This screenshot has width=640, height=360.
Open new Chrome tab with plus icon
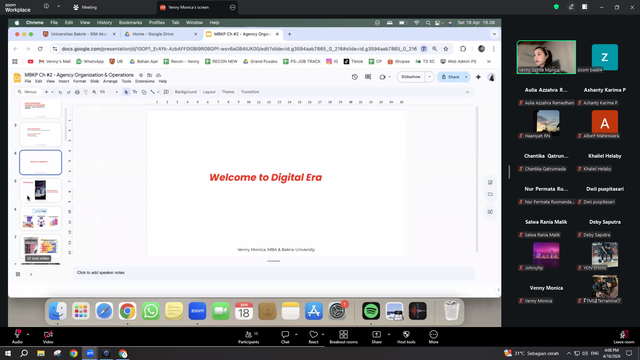coord(289,34)
